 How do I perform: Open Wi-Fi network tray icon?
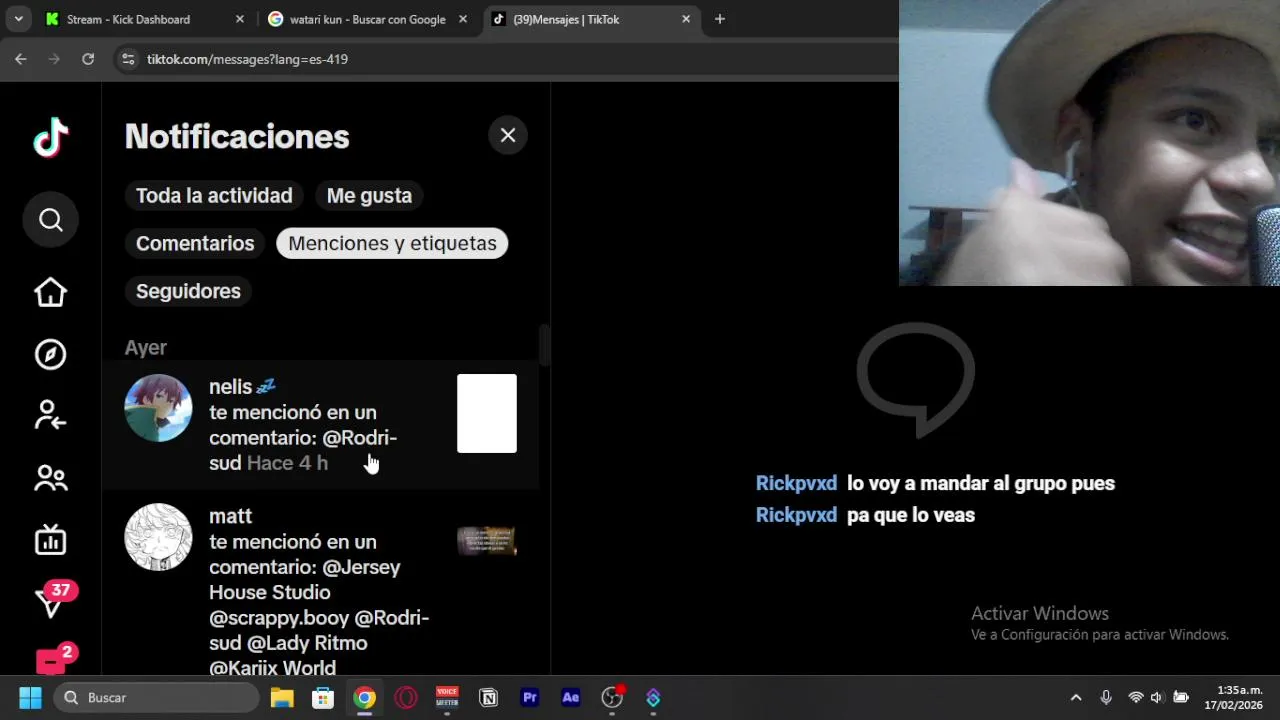(1136, 698)
